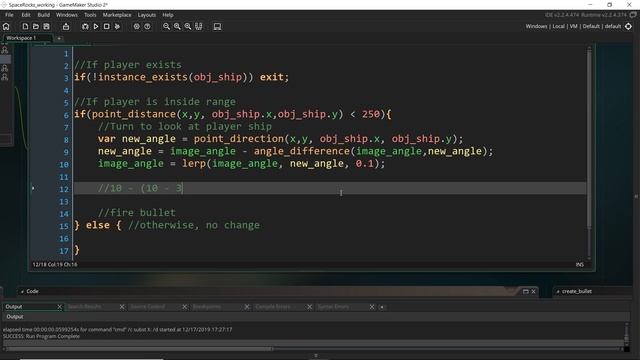Screen dimensions: 640x360
Task: Click the target settings Windows | Local | VM text
Action: [x=573, y=26]
